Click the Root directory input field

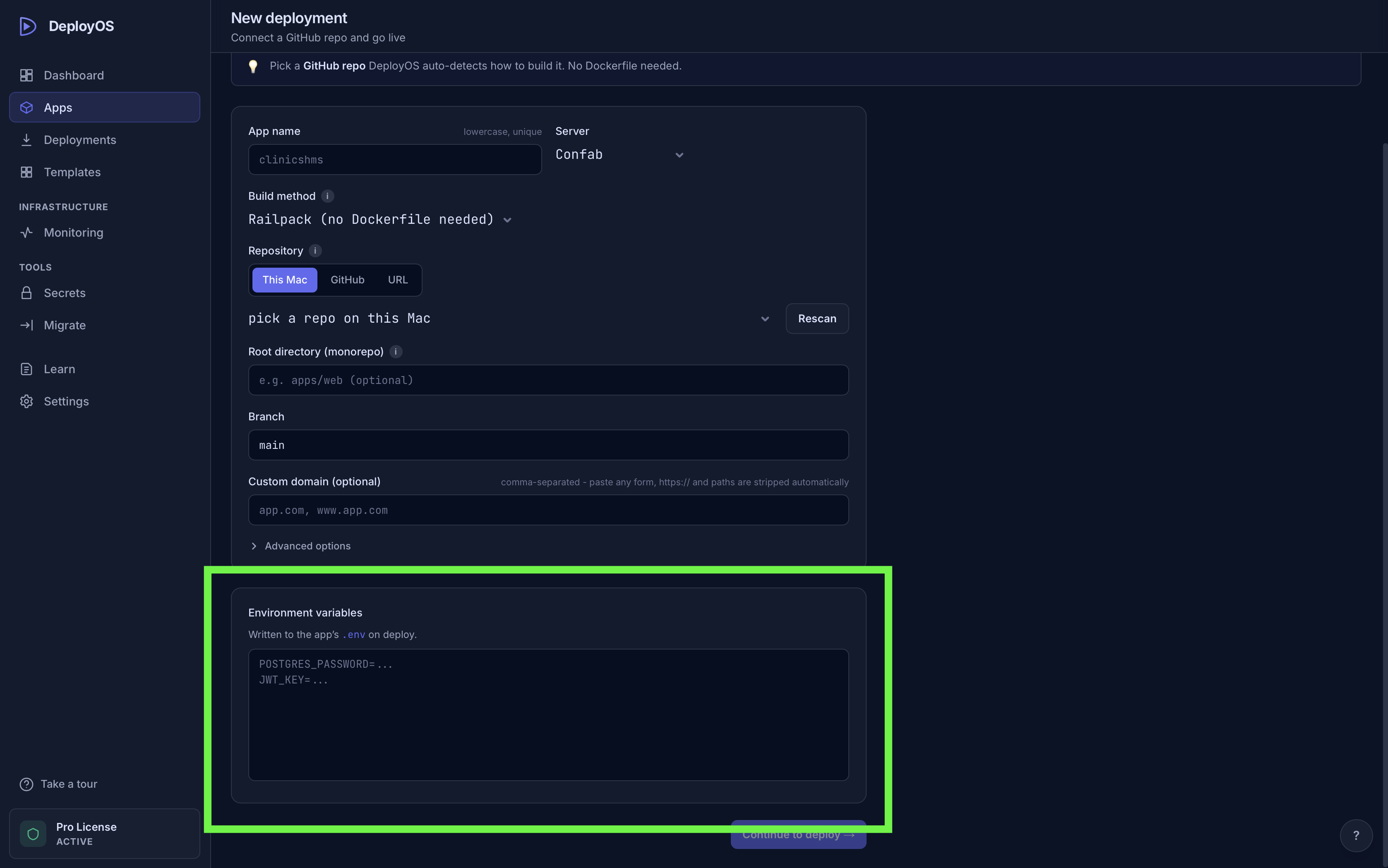point(548,380)
